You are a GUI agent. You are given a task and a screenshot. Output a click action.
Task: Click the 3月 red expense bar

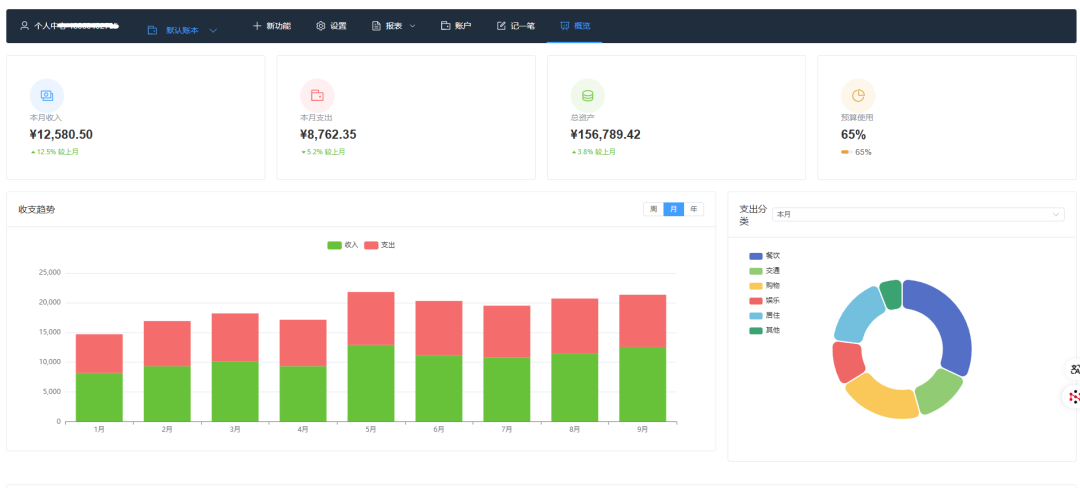(235, 337)
